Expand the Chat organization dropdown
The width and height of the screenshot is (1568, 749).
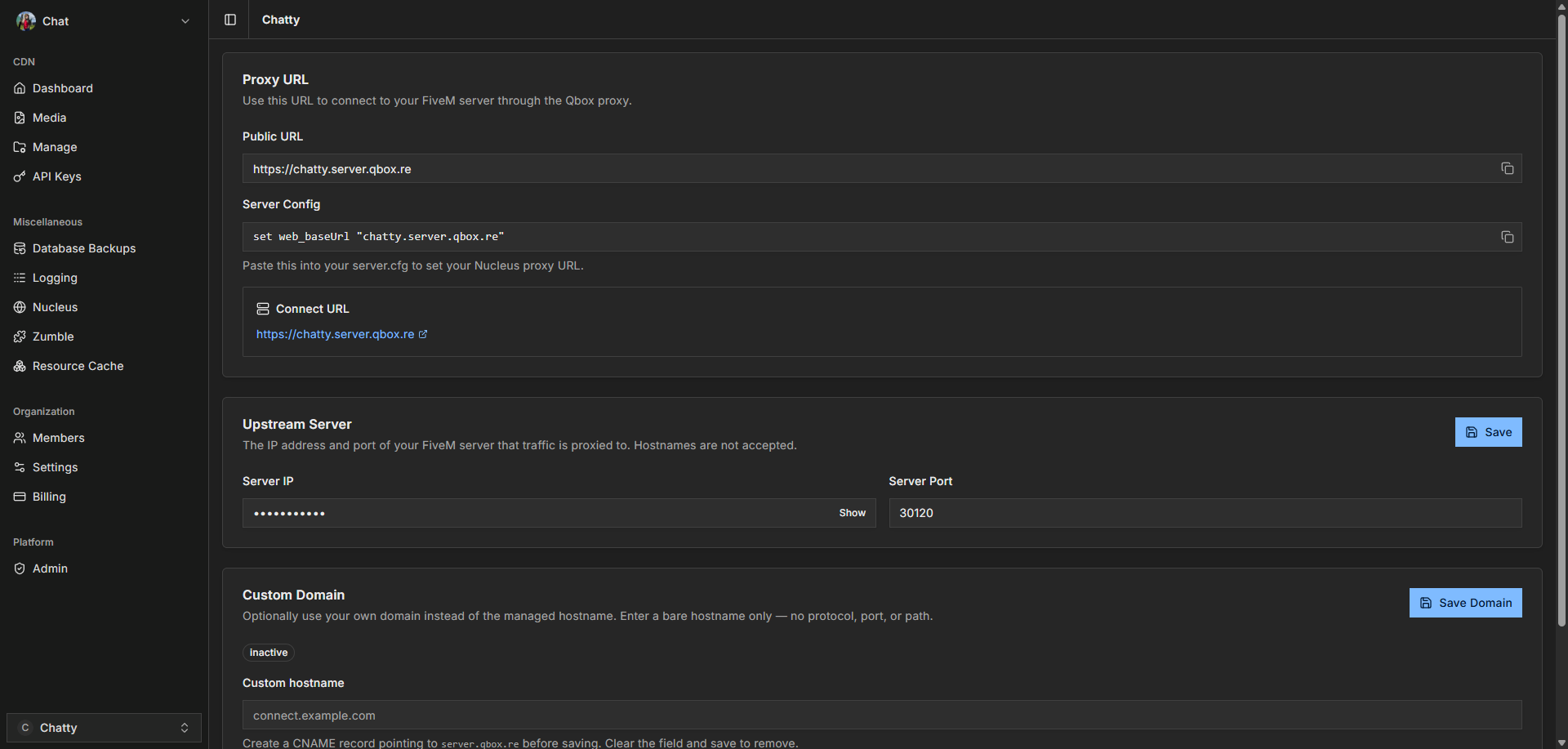tap(185, 21)
